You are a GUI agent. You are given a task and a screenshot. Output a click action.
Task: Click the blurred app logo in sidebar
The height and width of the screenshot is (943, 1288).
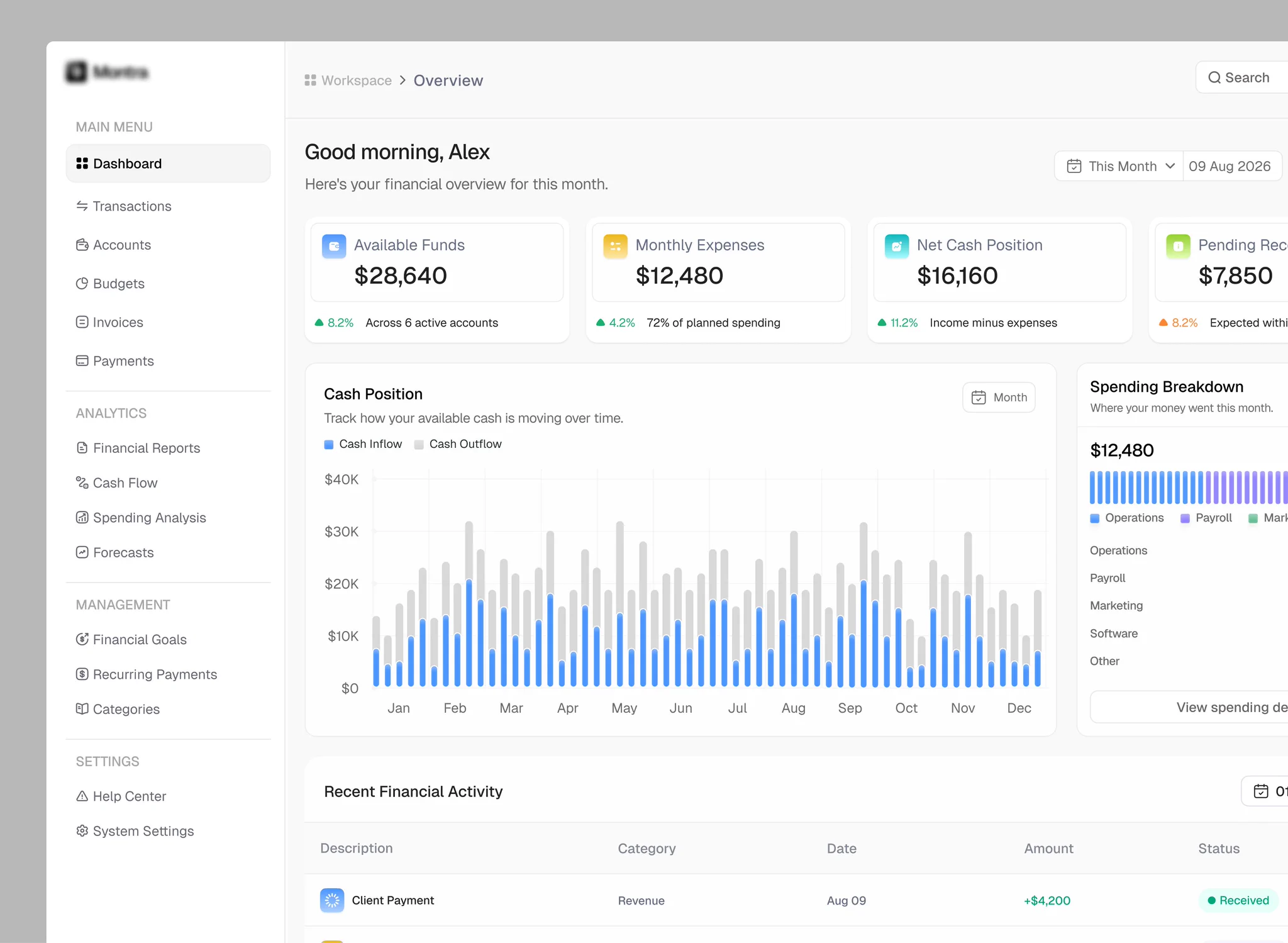tap(108, 72)
